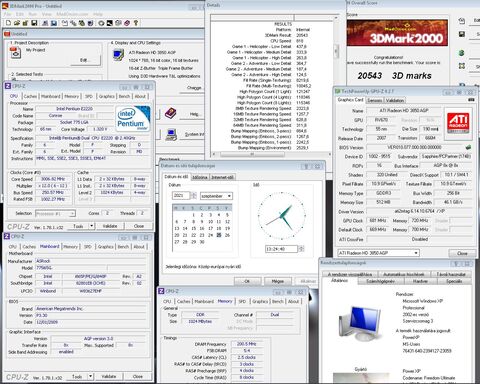This screenshot has height=384, width=480.
Task: Click the floppy disk icon in Overall Score window
Action: click(x=462, y=34)
